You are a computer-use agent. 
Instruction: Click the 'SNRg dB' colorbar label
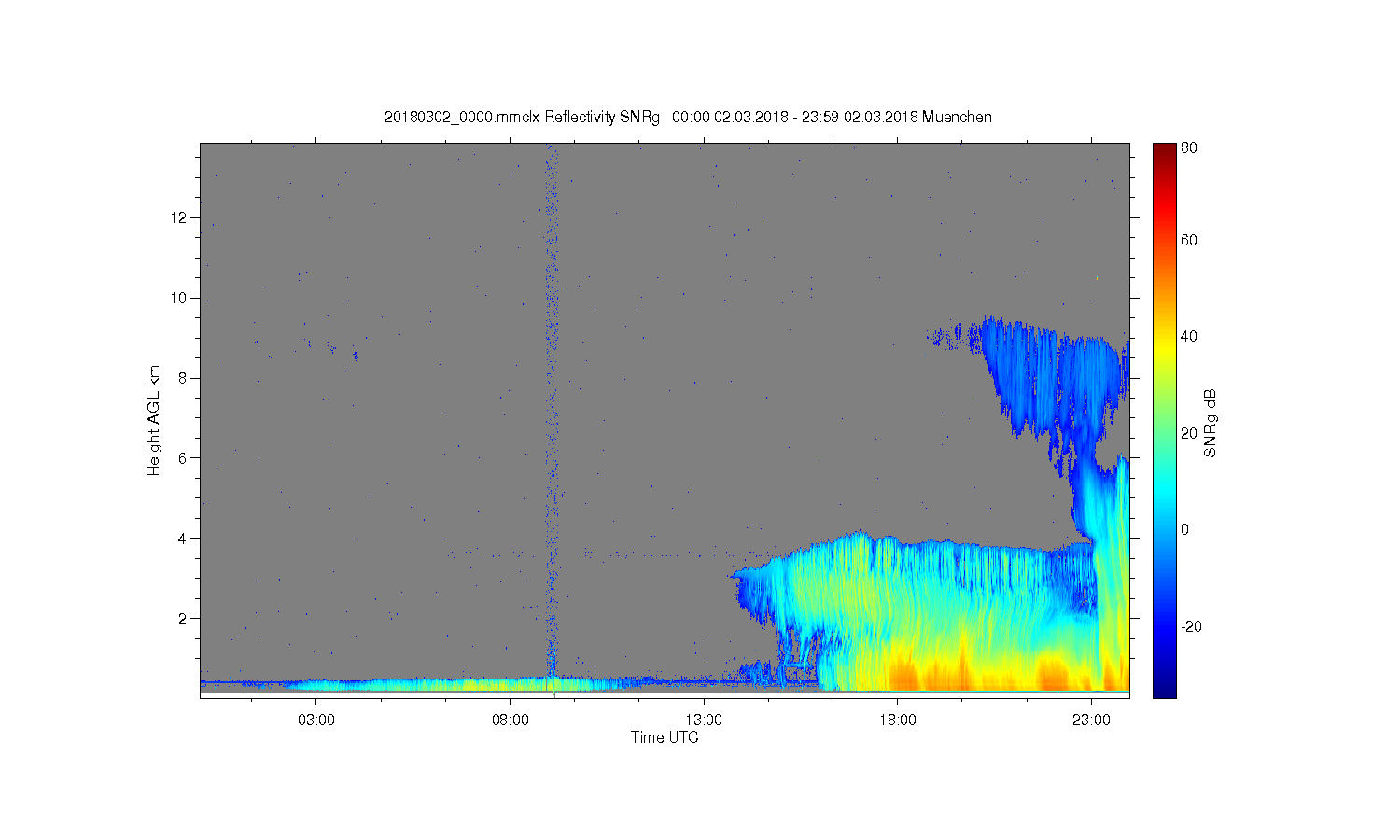[1211, 423]
